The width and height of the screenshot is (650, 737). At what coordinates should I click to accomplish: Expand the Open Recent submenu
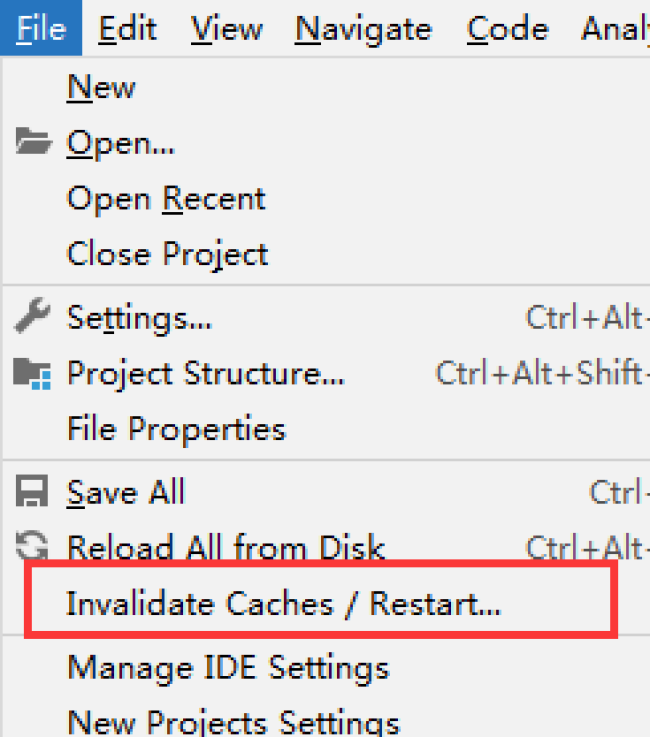(327, 199)
